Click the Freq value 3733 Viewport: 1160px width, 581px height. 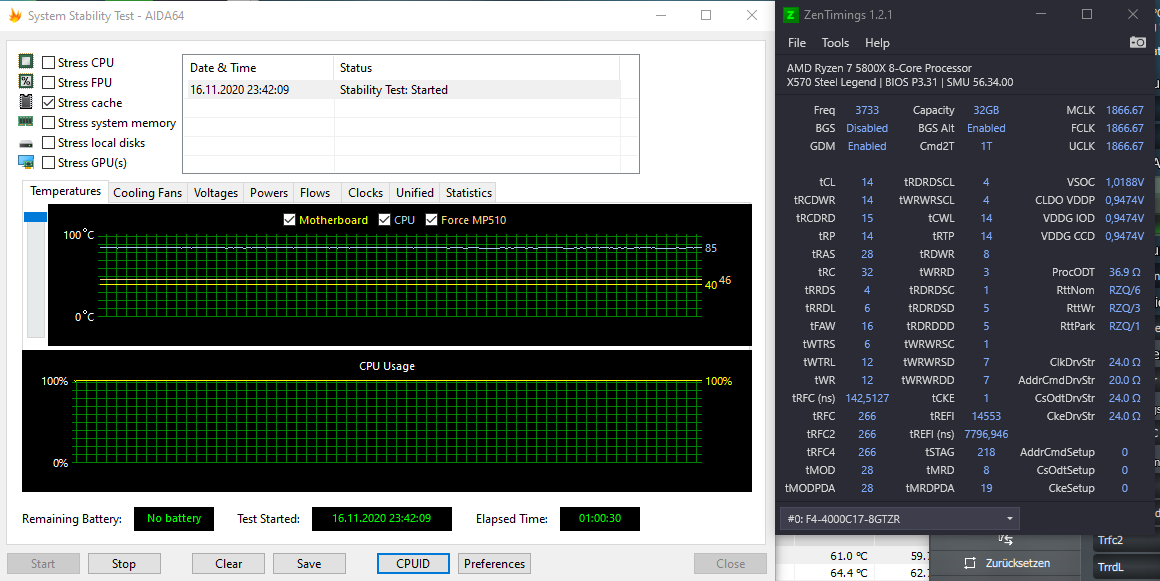(x=867, y=110)
